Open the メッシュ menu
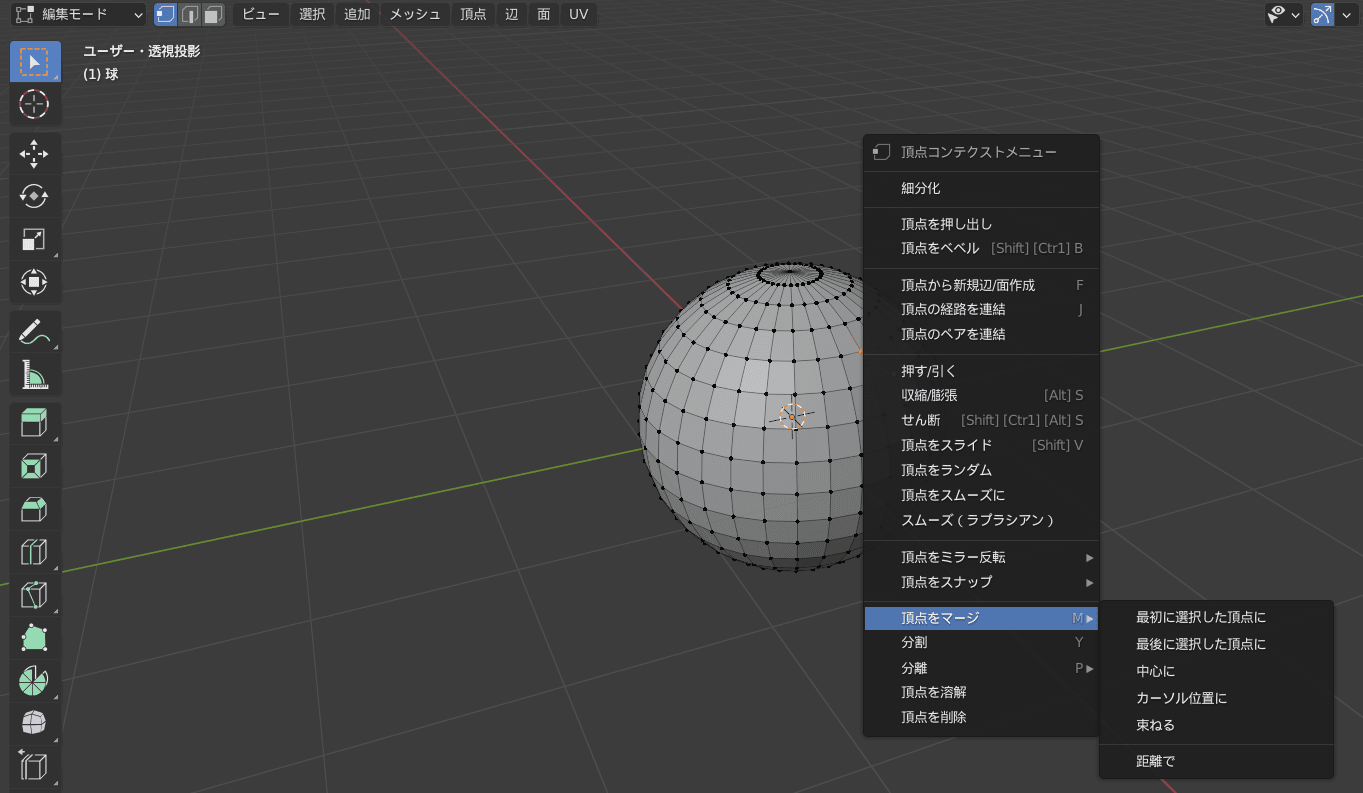 pos(415,14)
